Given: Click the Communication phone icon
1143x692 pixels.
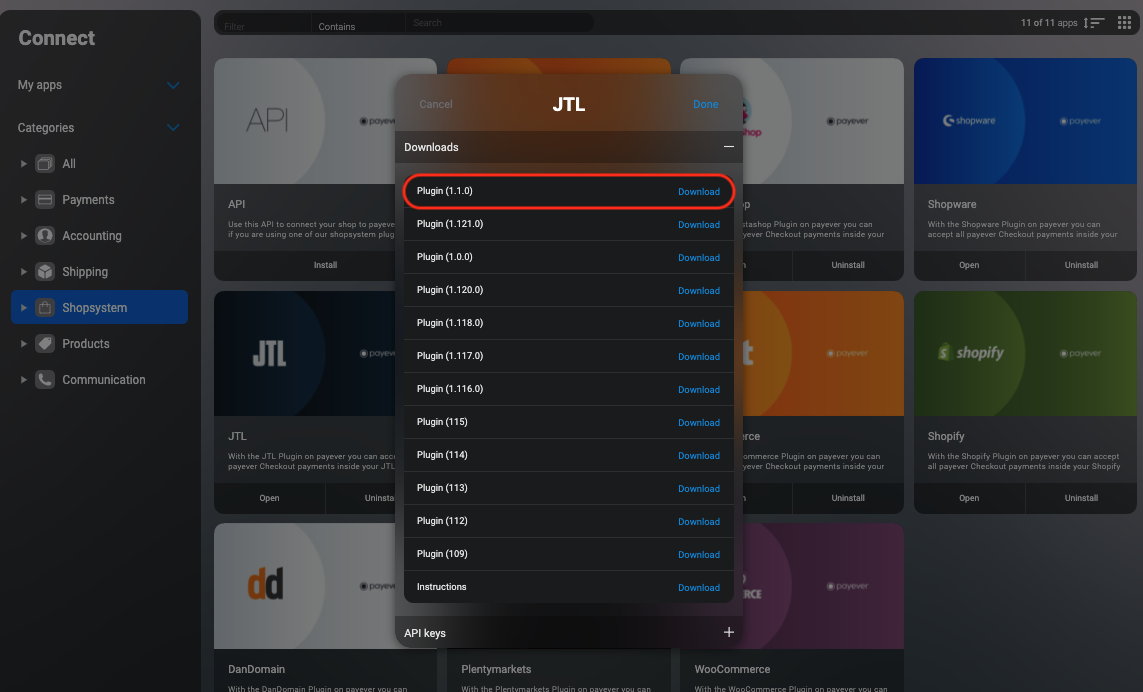Looking at the screenshot, I should (45, 380).
